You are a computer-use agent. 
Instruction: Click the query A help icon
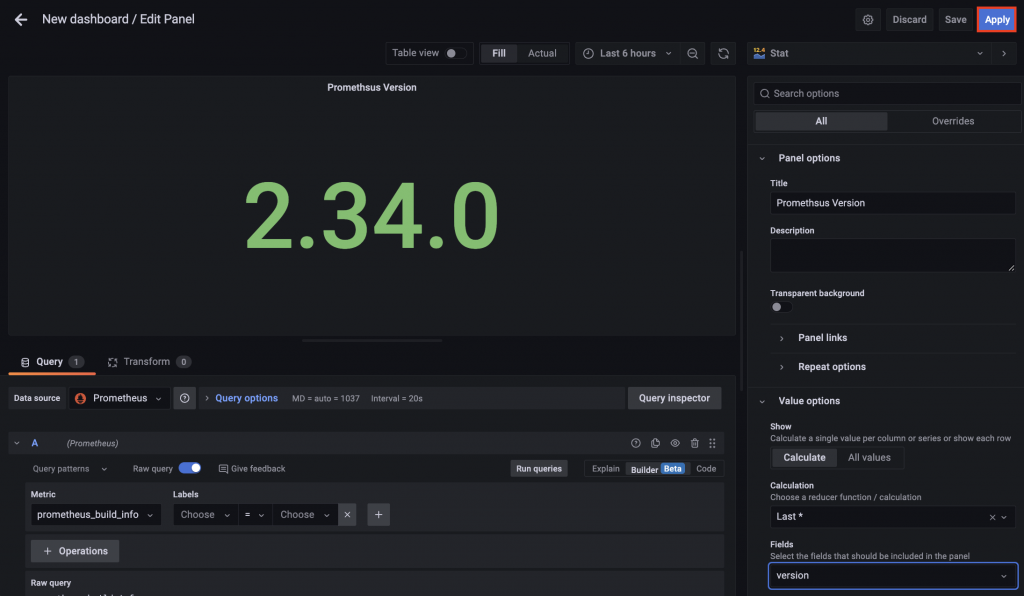pos(635,443)
